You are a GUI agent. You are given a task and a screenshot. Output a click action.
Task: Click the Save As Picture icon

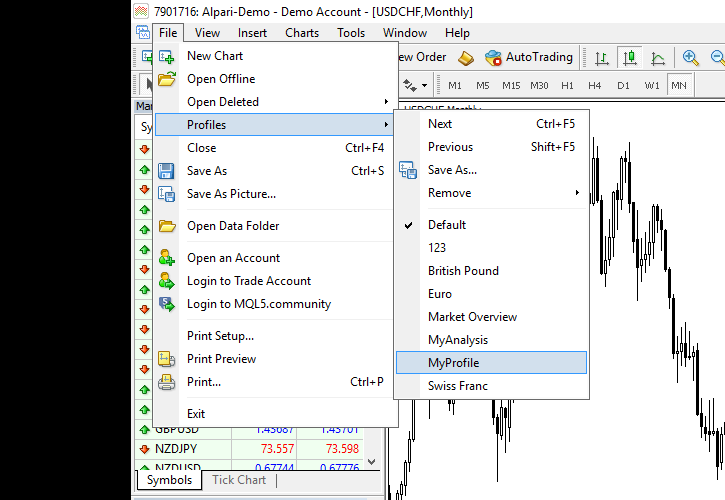(x=166, y=194)
